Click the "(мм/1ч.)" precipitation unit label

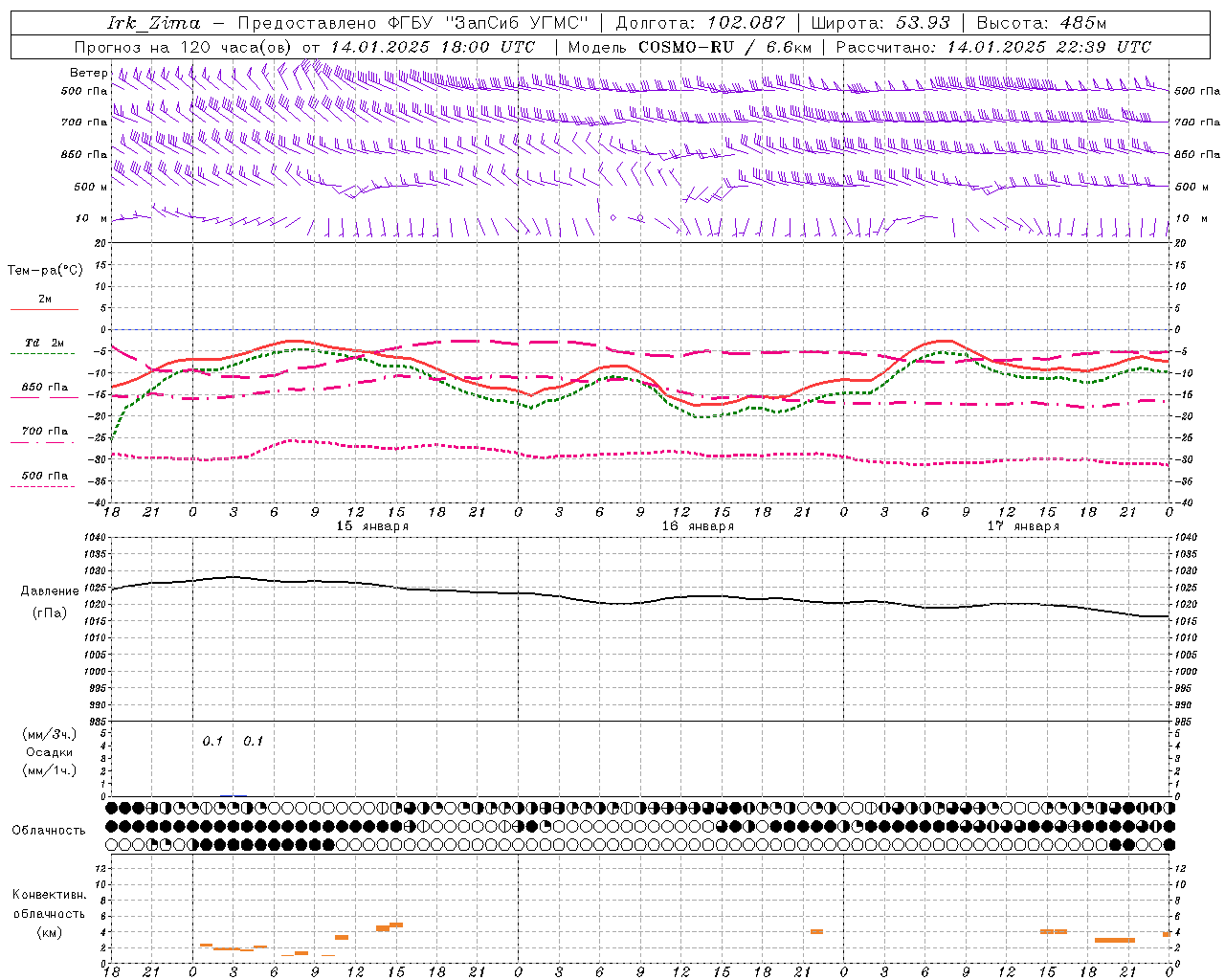pyautogui.click(x=50, y=770)
